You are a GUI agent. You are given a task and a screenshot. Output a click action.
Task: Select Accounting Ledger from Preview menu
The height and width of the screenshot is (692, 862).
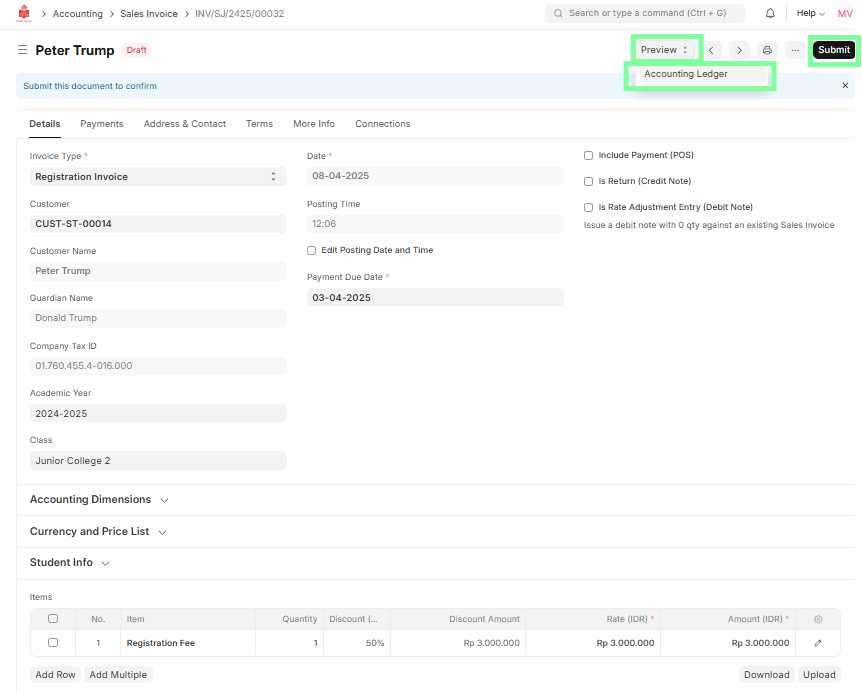pyautogui.click(x=686, y=74)
